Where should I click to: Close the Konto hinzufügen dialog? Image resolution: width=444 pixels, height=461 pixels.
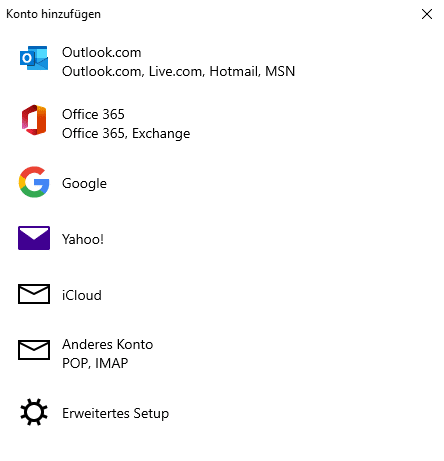(x=427, y=14)
